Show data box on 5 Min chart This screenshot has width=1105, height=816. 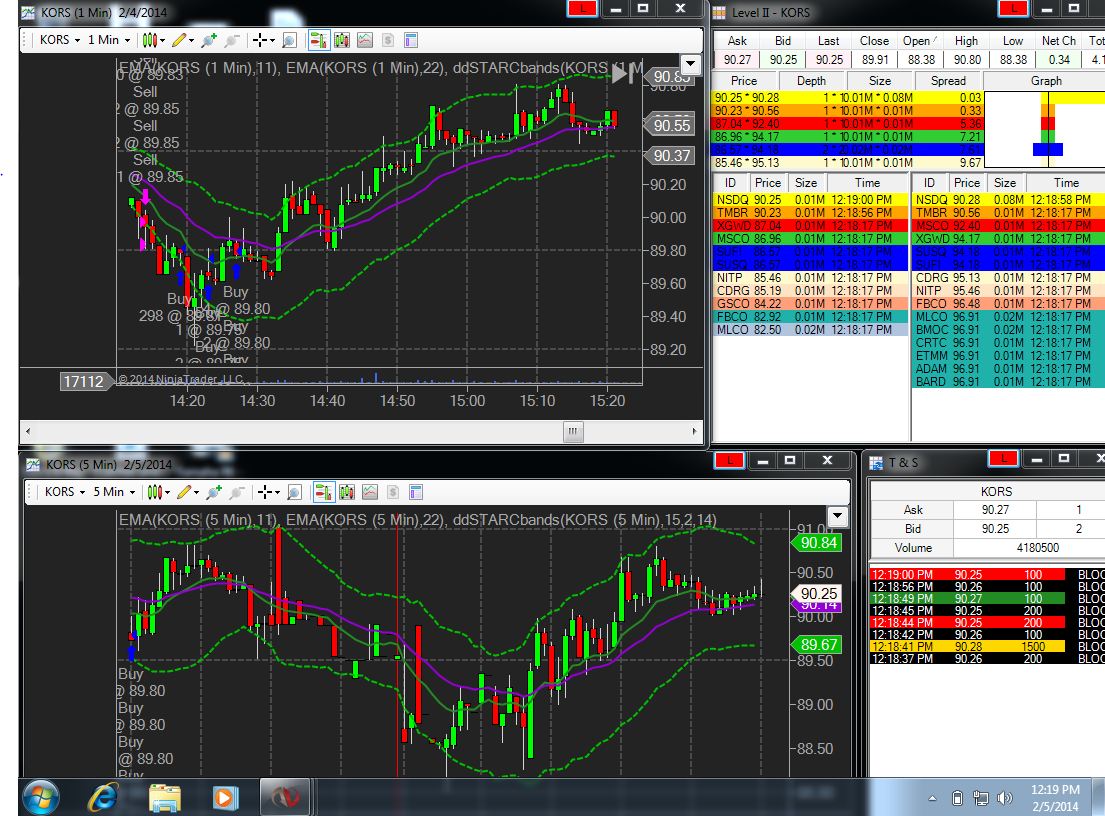click(x=295, y=492)
